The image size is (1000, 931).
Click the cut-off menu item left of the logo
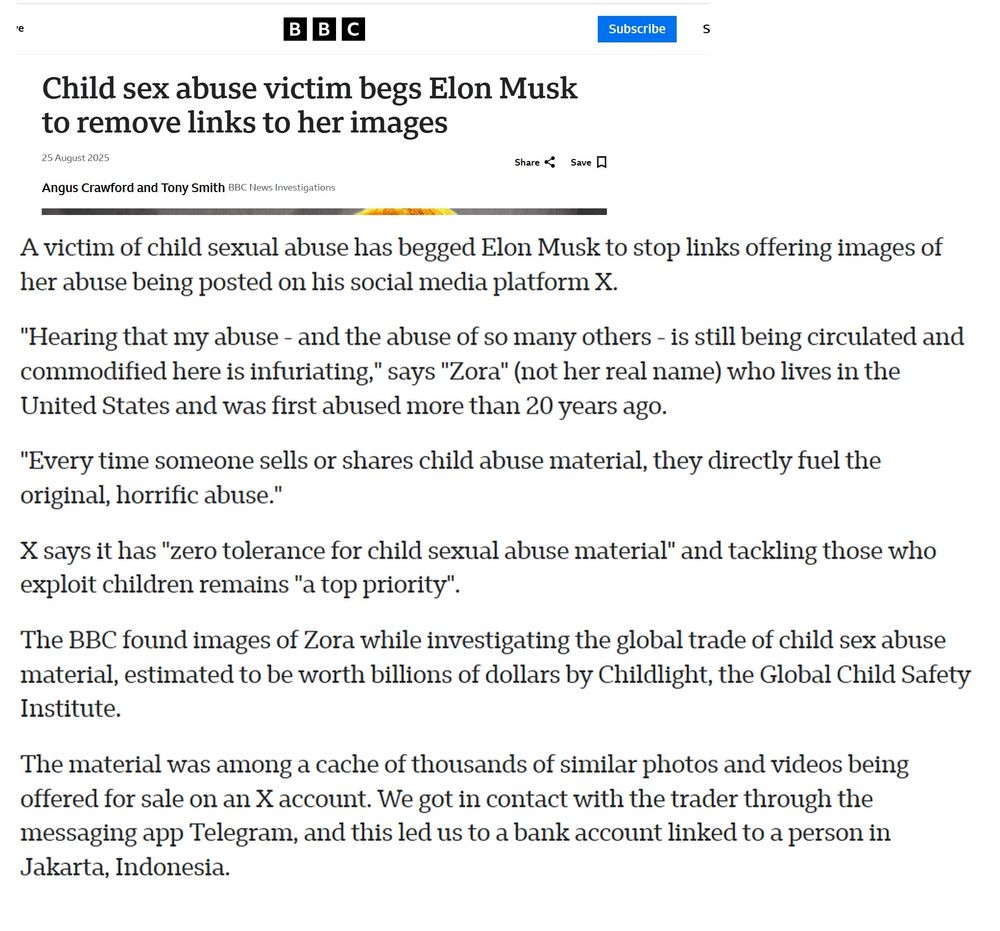20,28
